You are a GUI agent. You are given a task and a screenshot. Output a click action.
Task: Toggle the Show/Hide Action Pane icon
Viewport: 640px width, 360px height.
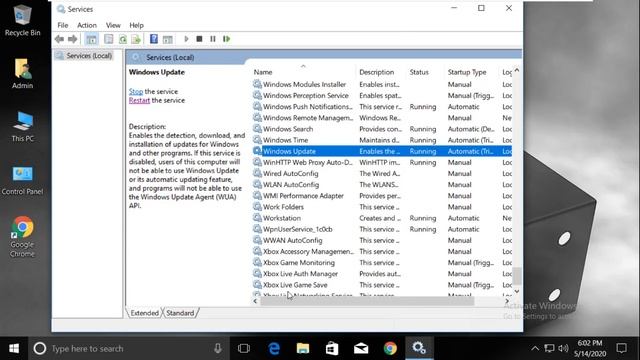pyautogui.click(x=167, y=39)
